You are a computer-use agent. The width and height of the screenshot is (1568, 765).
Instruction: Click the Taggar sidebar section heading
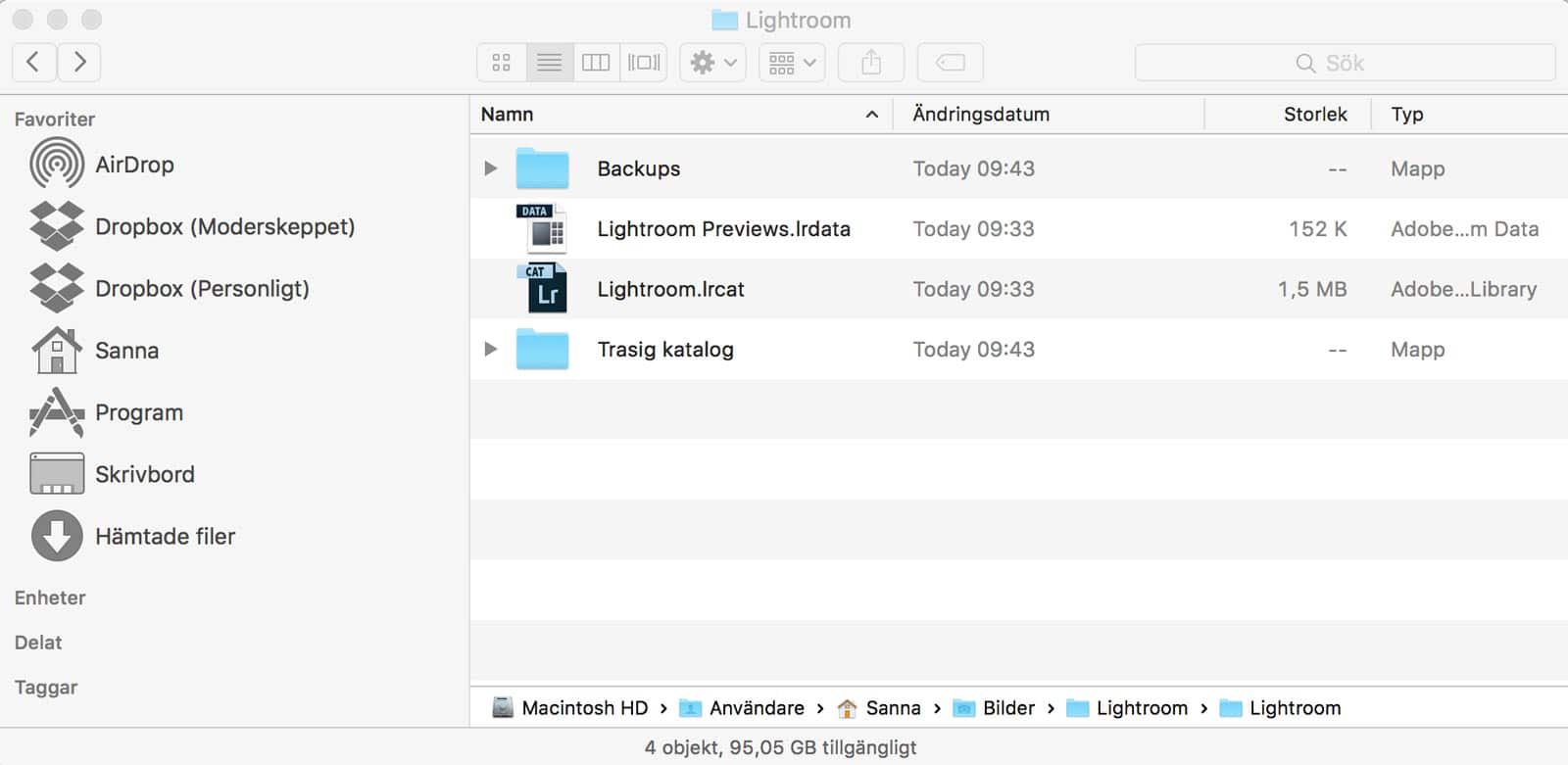pyautogui.click(x=46, y=688)
